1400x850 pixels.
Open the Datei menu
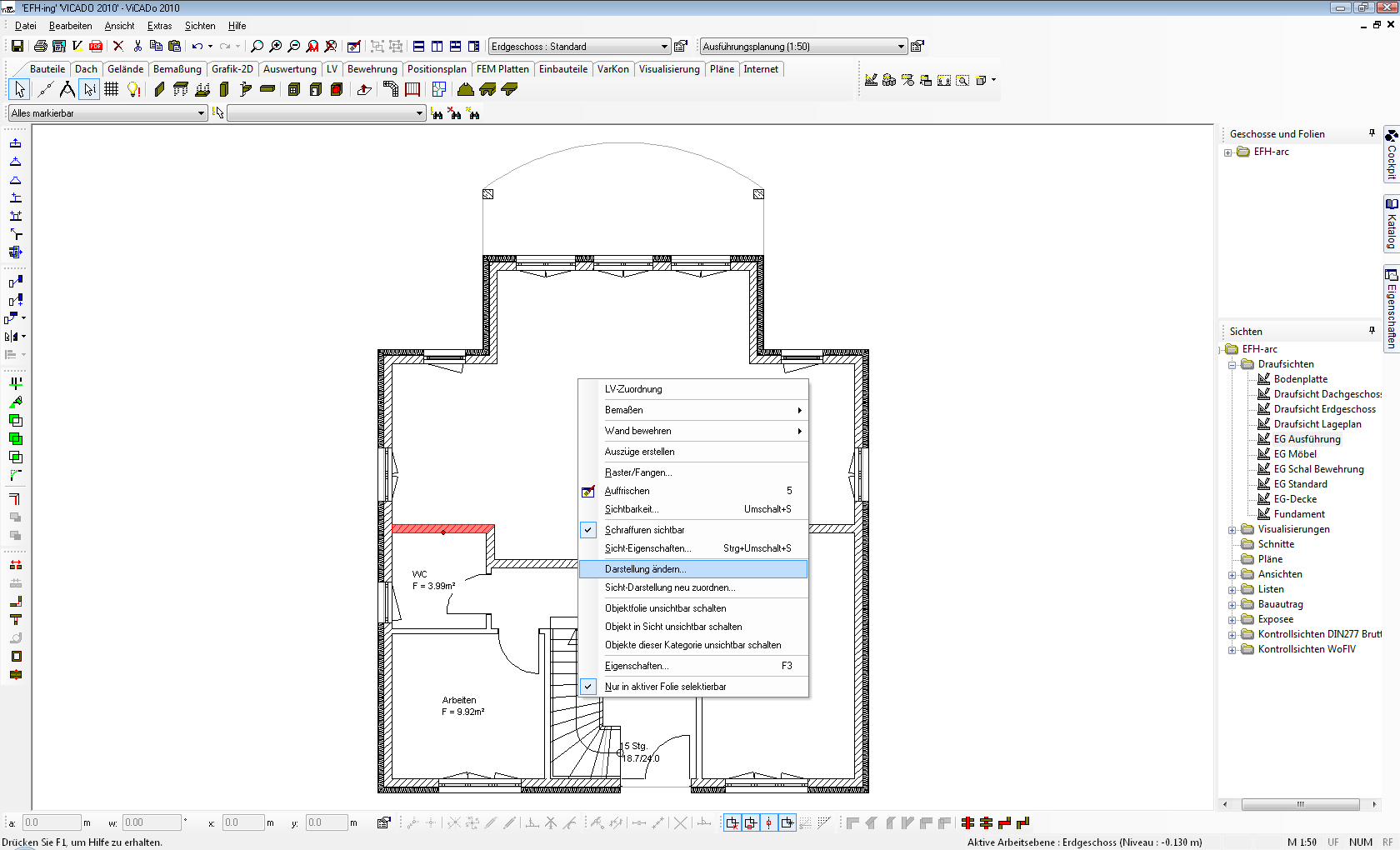(x=26, y=26)
